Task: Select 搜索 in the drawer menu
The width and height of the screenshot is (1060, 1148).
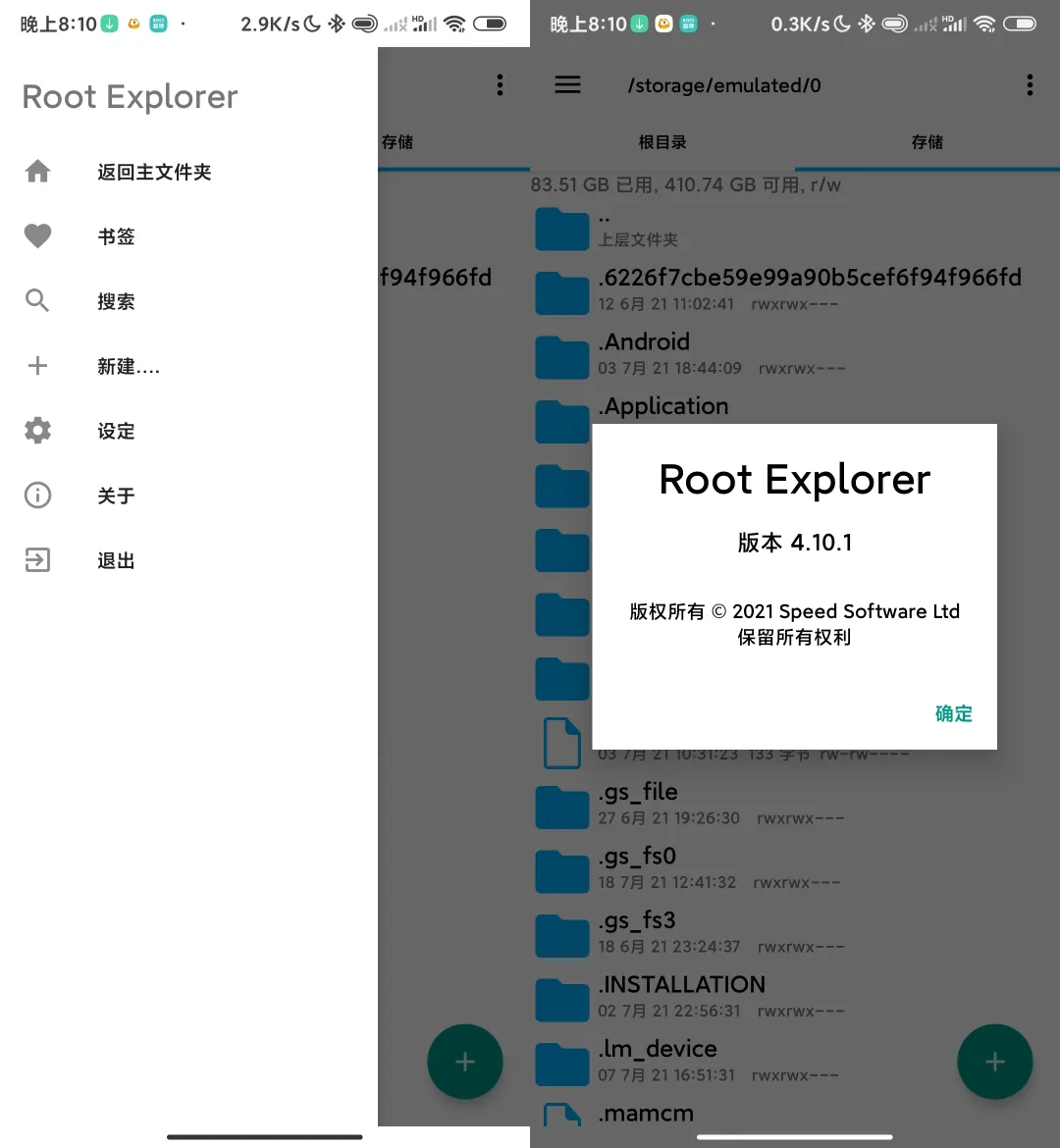Action: tap(117, 301)
